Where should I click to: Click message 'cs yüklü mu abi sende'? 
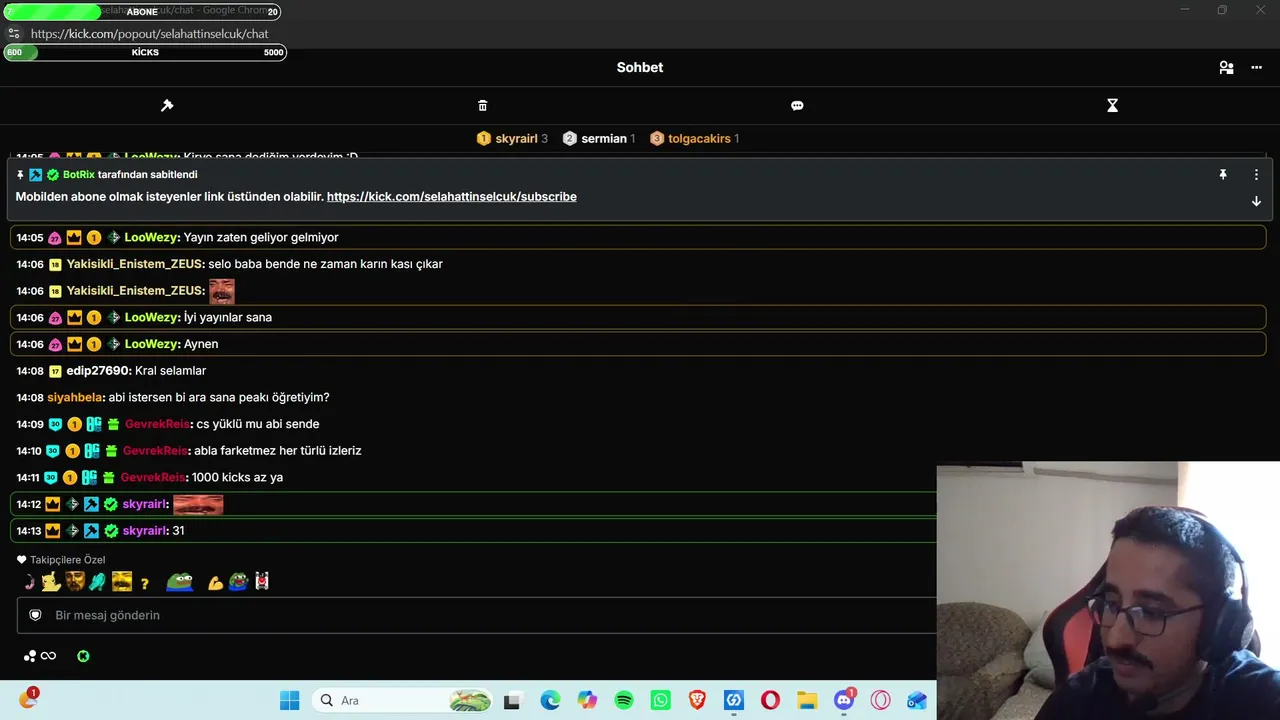coord(258,424)
